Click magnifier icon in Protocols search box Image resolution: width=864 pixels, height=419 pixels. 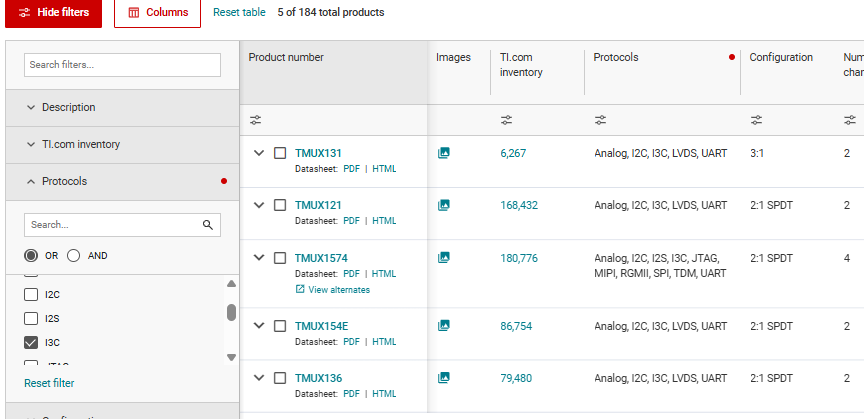[208, 224]
